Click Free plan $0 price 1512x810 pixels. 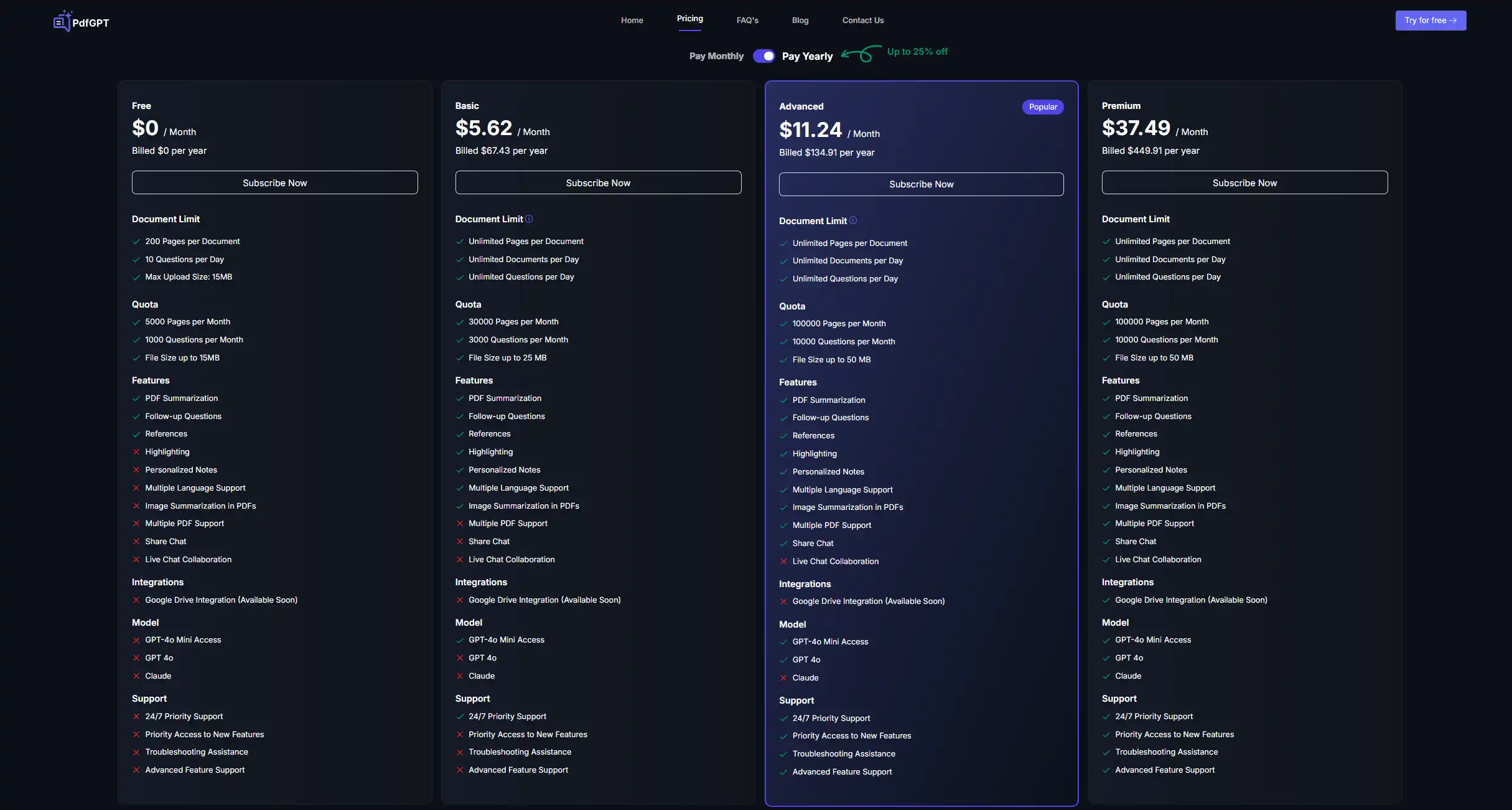145,128
